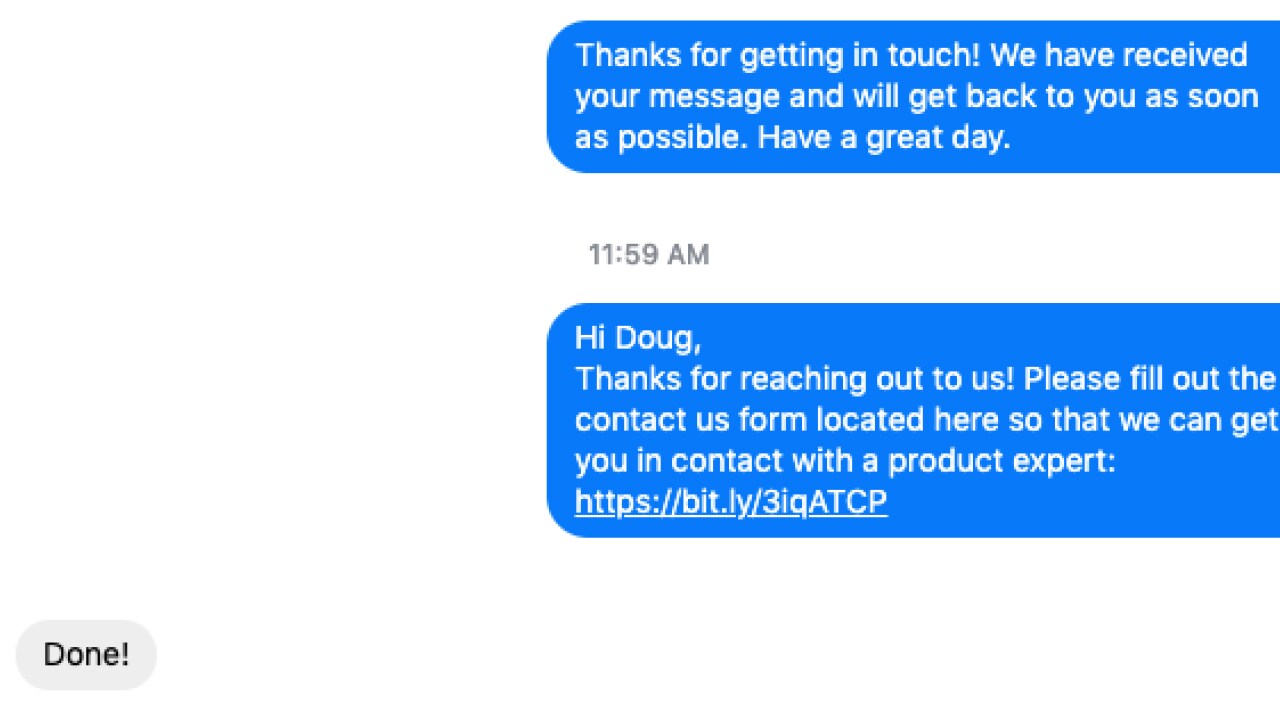Image resolution: width=1280 pixels, height=720 pixels.
Task: Click the empty blue area beside the bit.ly link
Action: (x=1080, y=502)
